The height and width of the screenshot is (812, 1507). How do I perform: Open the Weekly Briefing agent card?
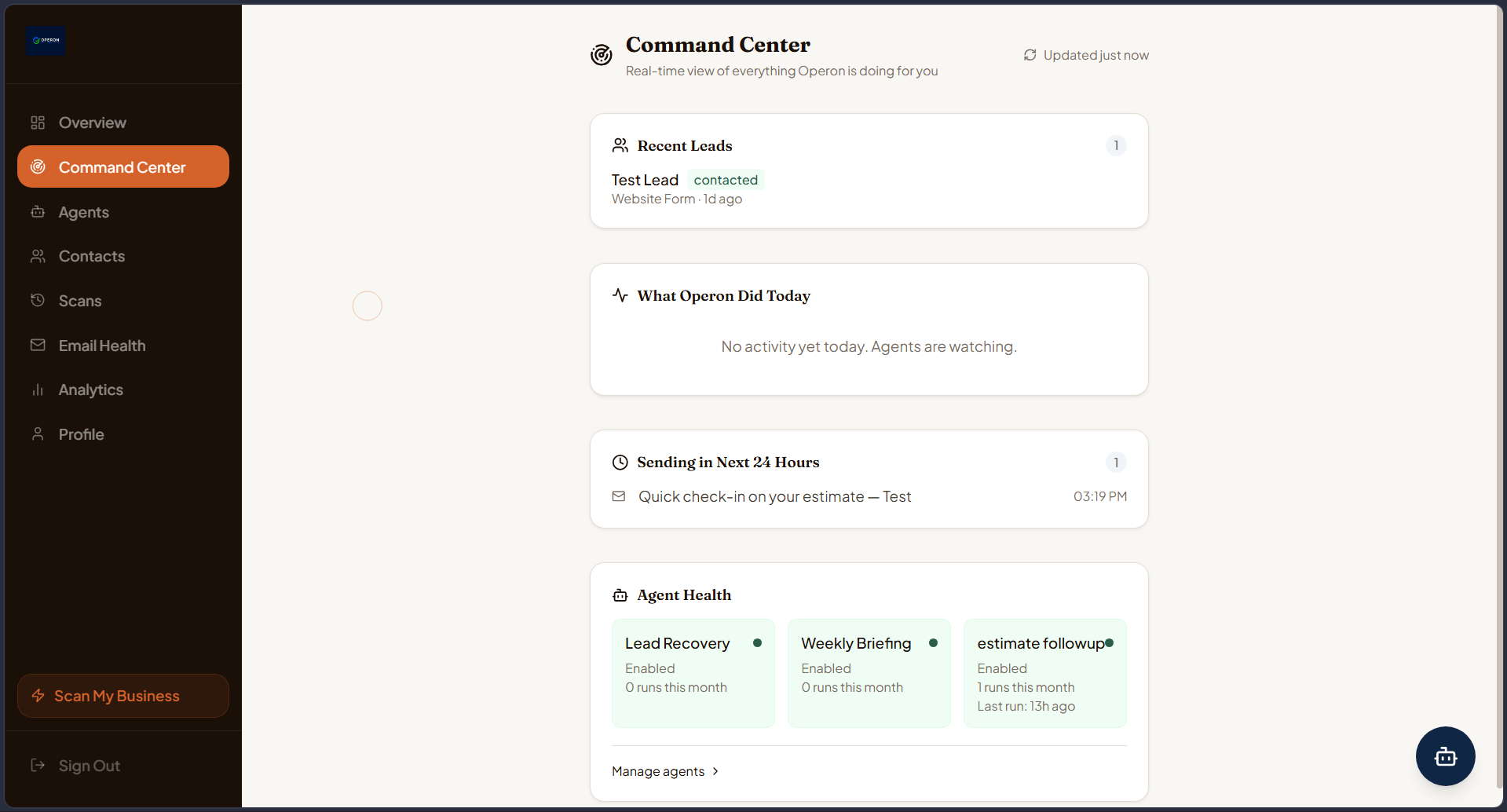[869, 673]
